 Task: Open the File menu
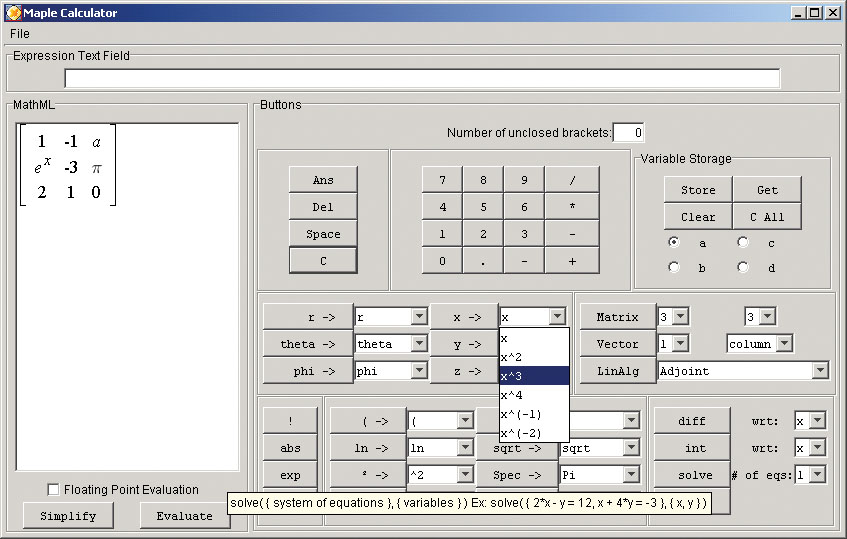click(20, 34)
